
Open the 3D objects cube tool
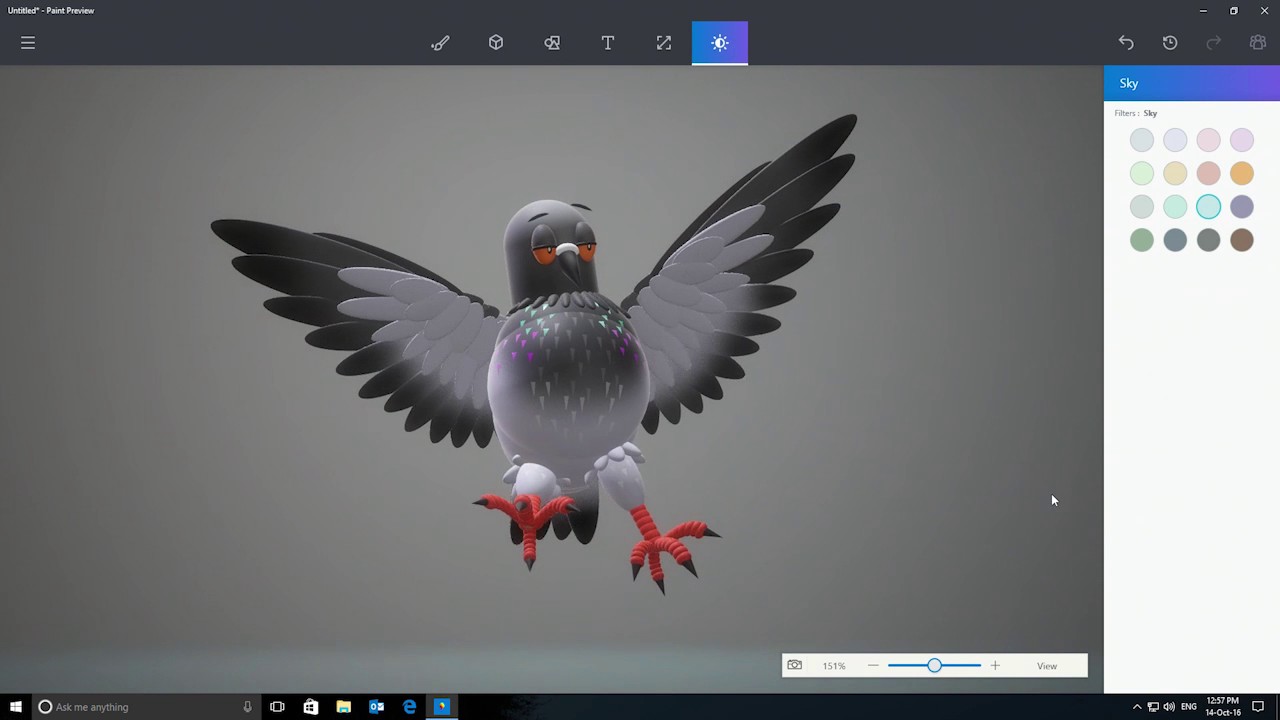[496, 43]
